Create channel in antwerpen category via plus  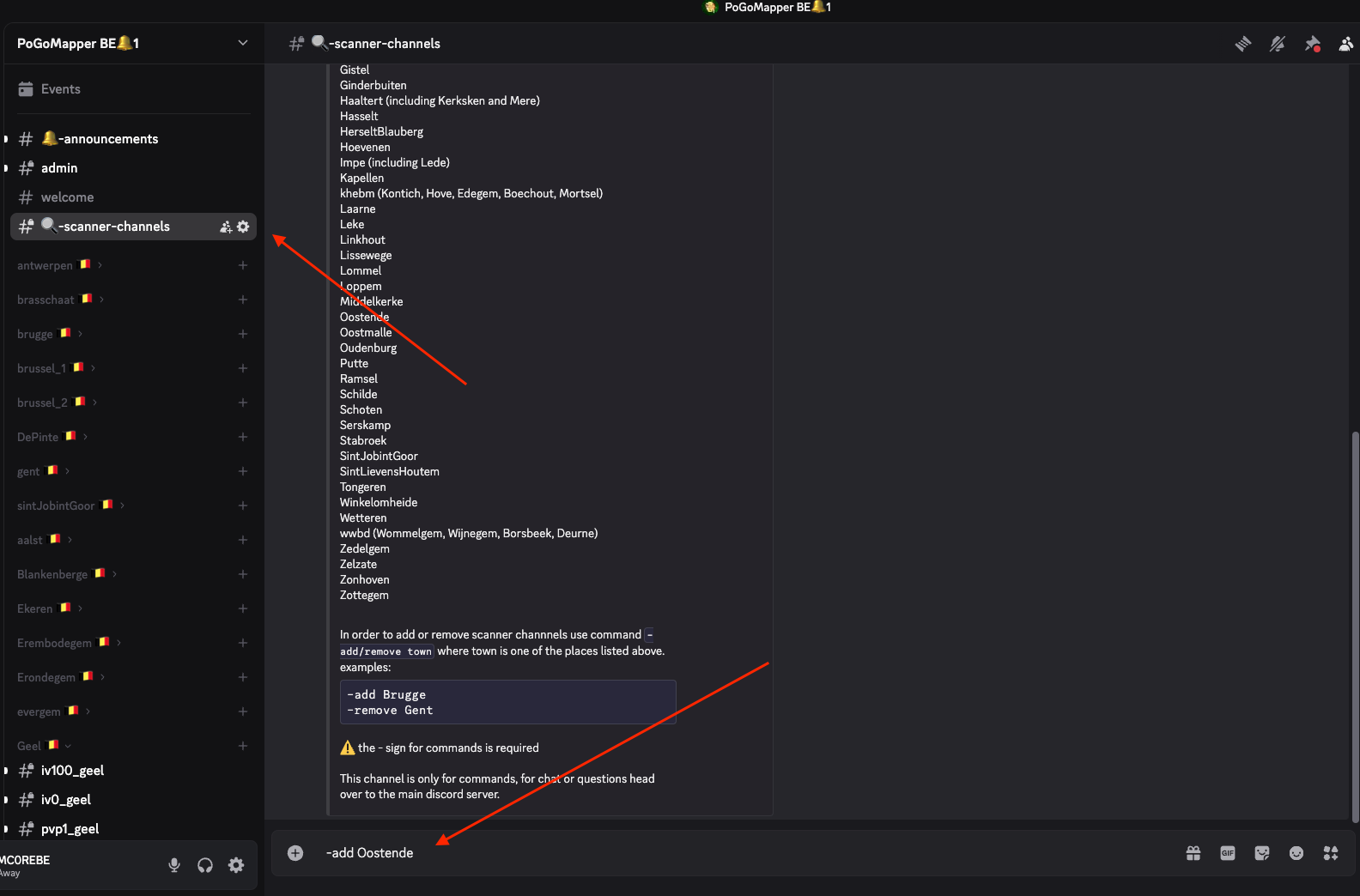(x=243, y=265)
